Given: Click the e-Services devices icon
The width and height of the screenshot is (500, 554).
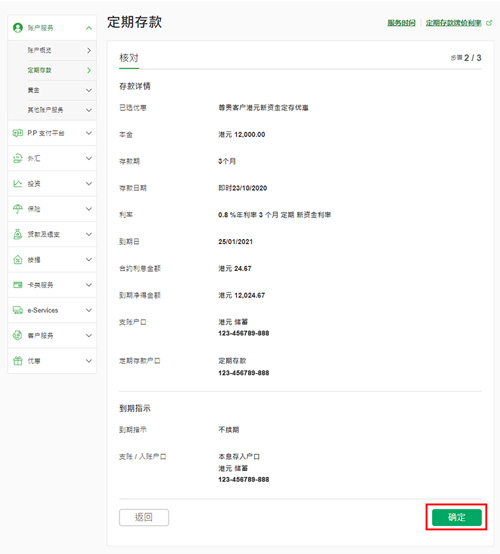Looking at the screenshot, I should (x=18, y=310).
